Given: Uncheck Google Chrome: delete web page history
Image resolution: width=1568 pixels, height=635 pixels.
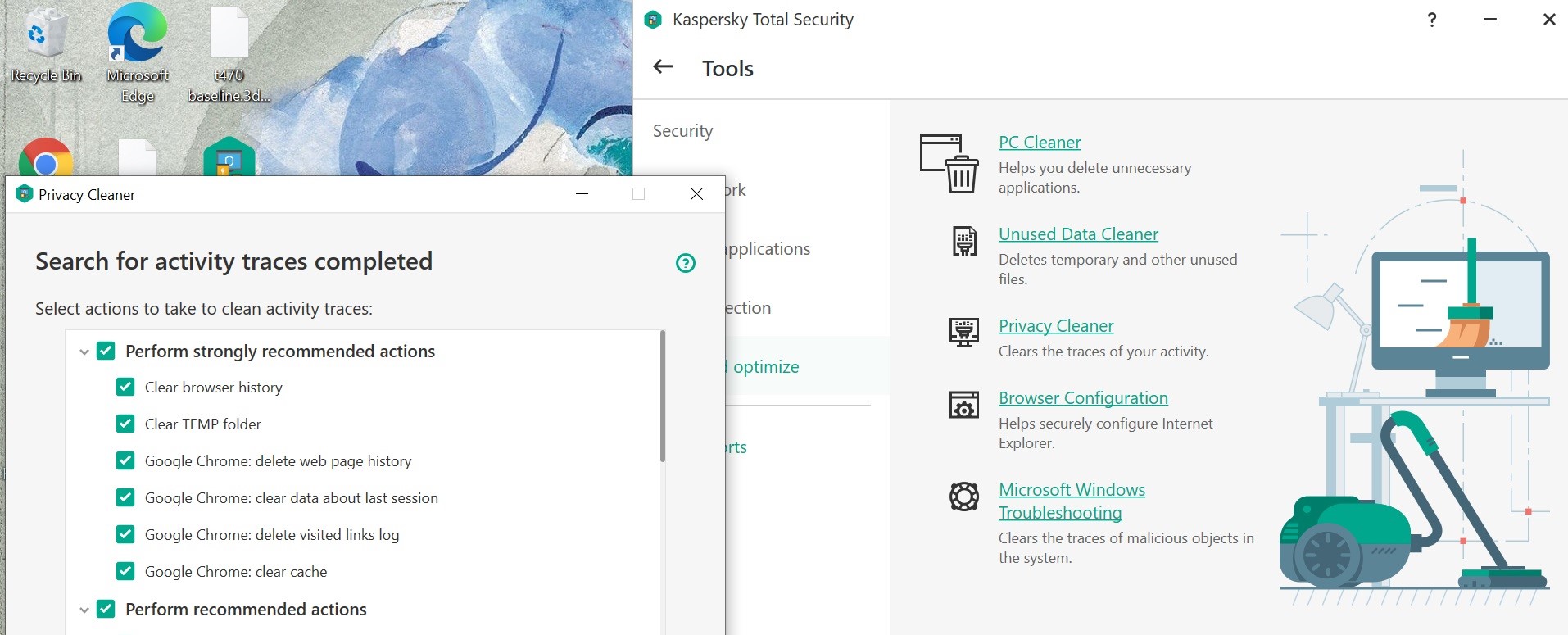Looking at the screenshot, I should point(125,460).
